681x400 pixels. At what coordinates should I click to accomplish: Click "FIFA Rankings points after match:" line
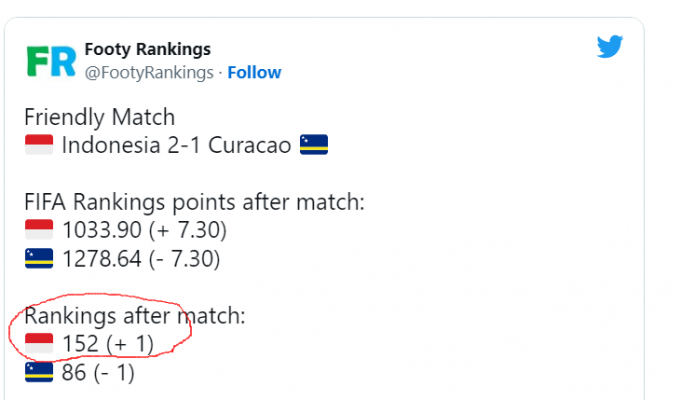194,202
